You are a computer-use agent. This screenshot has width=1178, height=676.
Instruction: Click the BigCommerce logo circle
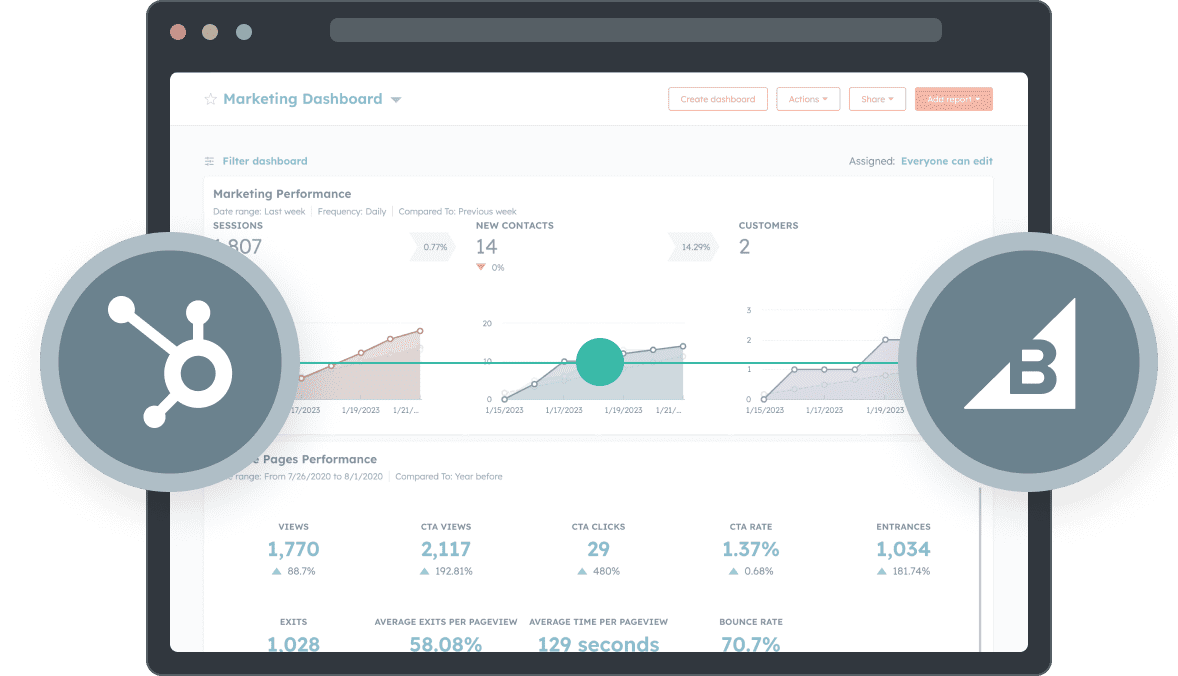[1027, 362]
